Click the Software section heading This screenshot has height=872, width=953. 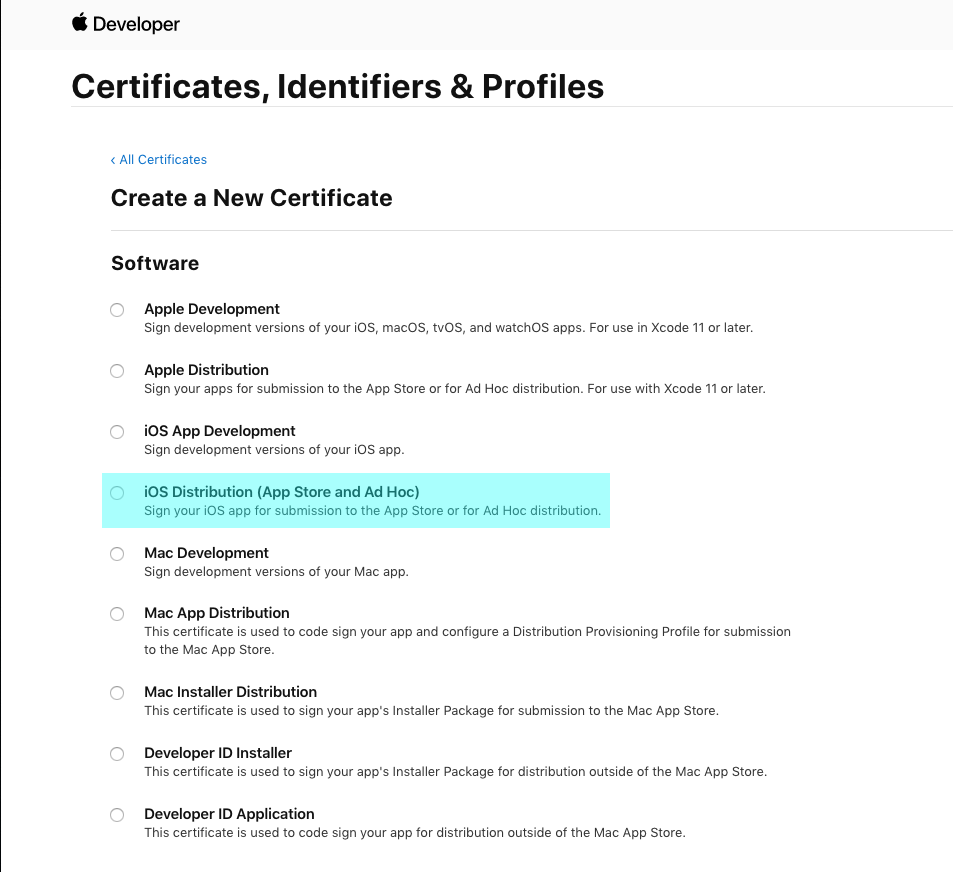click(155, 263)
